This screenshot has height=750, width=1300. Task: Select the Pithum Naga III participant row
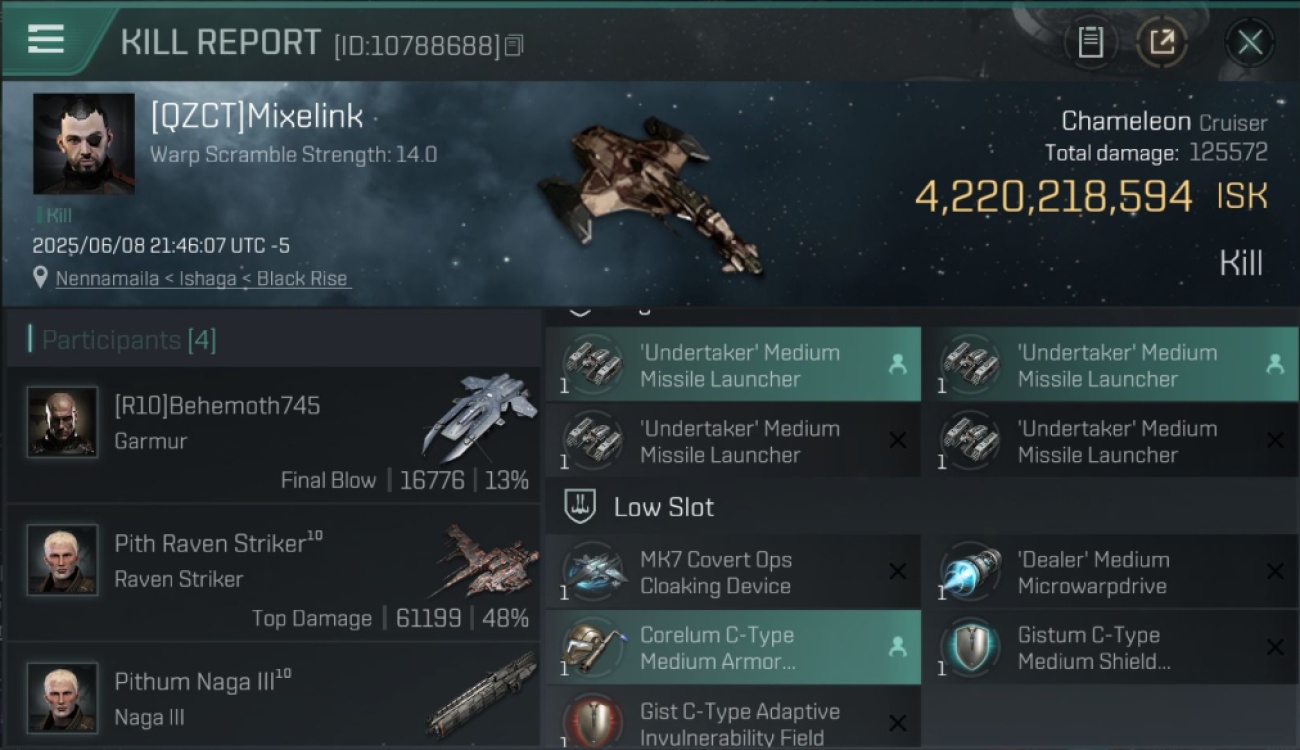tap(273, 697)
